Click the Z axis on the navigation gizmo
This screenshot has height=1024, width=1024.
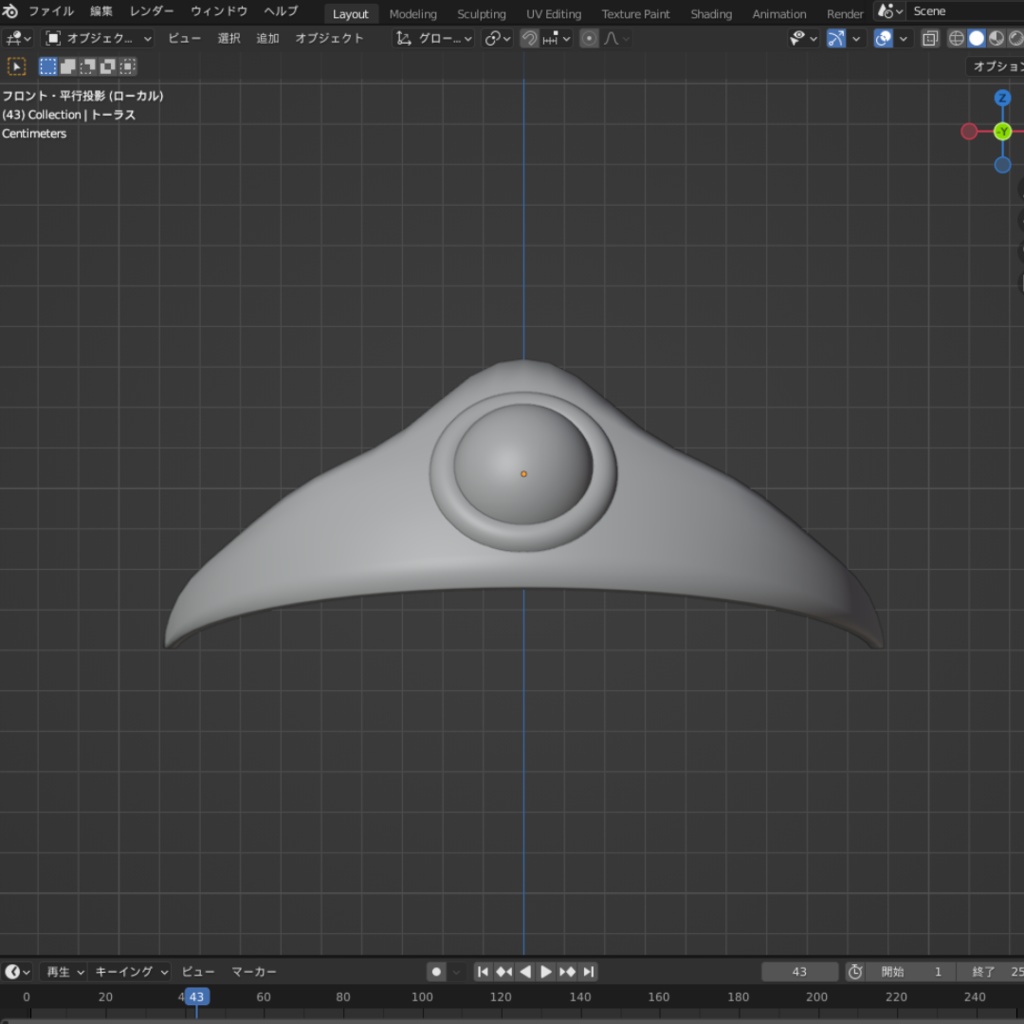pos(1002,98)
